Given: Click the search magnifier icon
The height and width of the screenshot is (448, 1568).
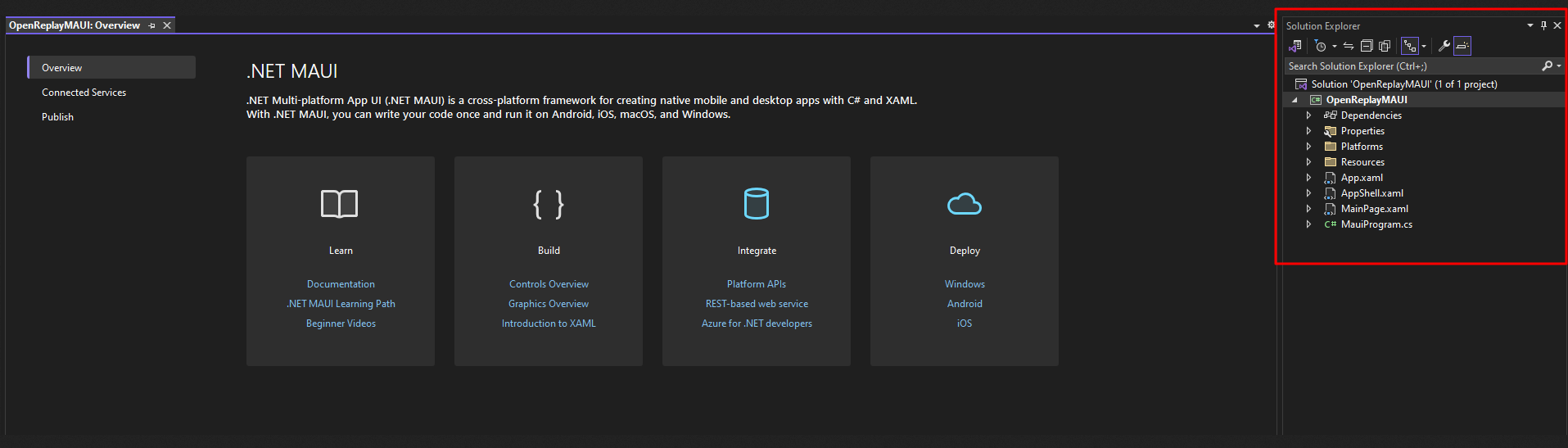Looking at the screenshot, I should 1547,66.
